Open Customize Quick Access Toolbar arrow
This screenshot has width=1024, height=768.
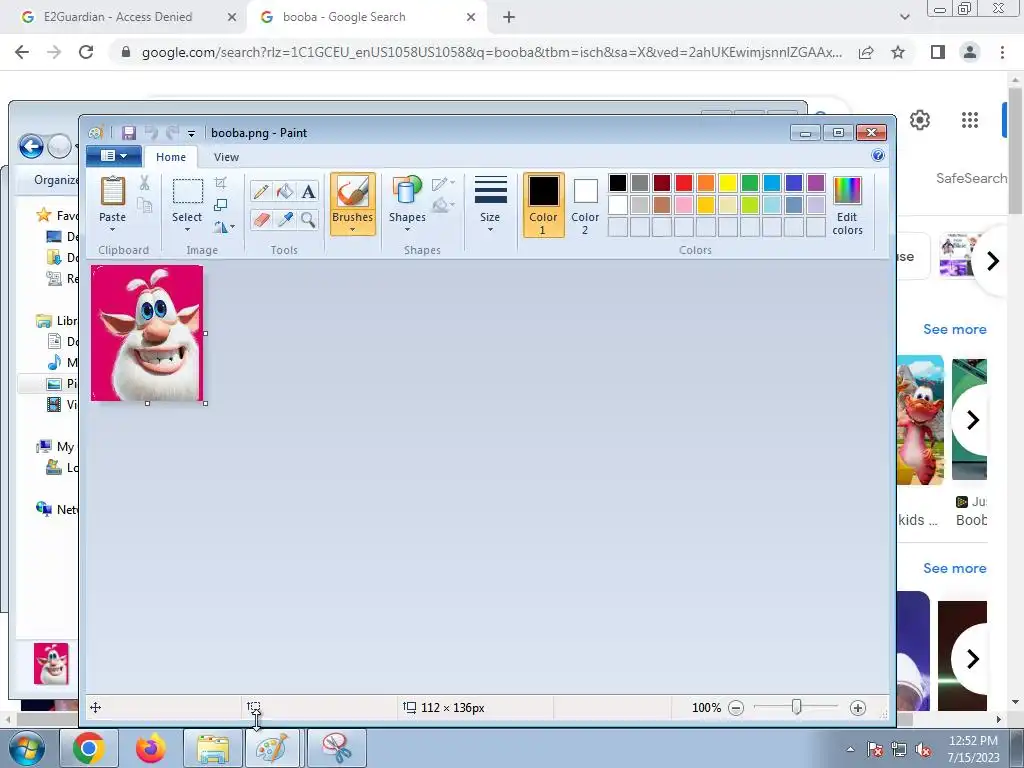[x=191, y=133]
